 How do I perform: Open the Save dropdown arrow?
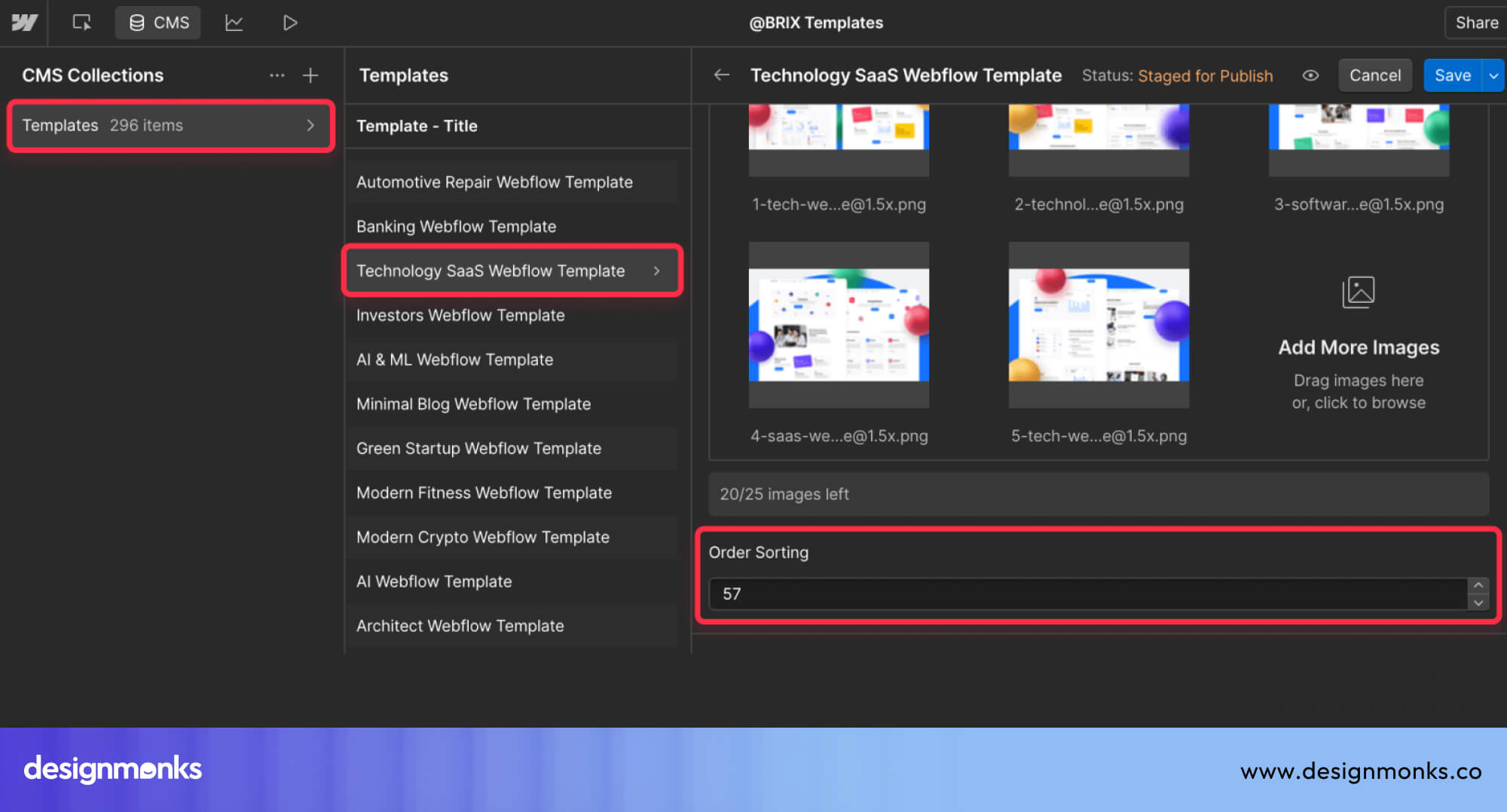pos(1493,75)
